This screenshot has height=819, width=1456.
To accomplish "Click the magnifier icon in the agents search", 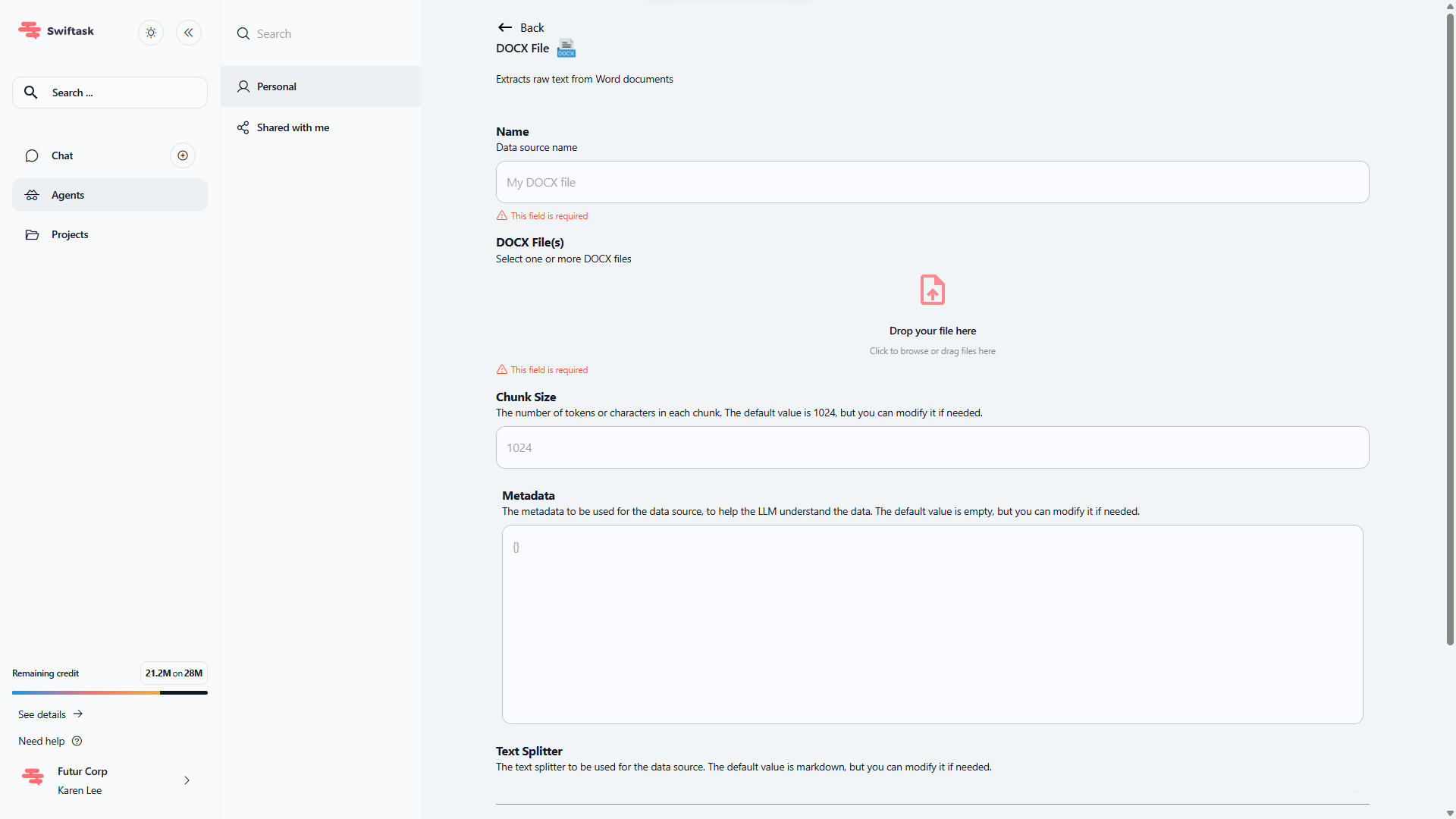I will pos(243,33).
